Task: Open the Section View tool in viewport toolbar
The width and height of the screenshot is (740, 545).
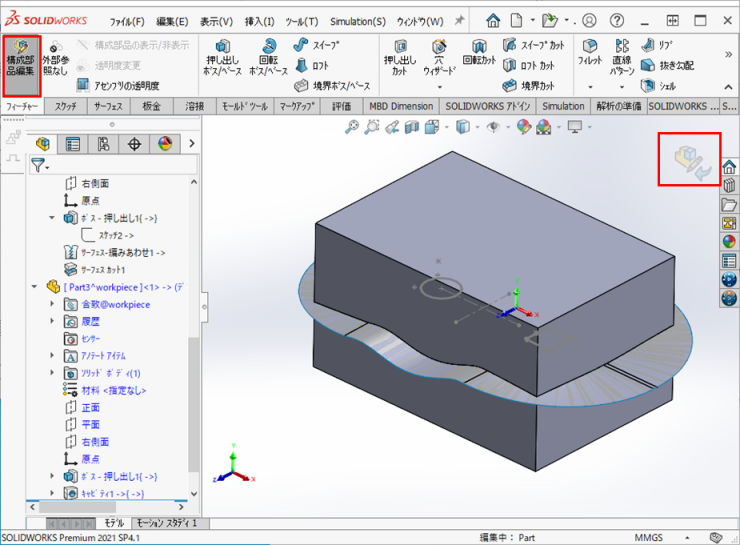Action: (x=413, y=126)
